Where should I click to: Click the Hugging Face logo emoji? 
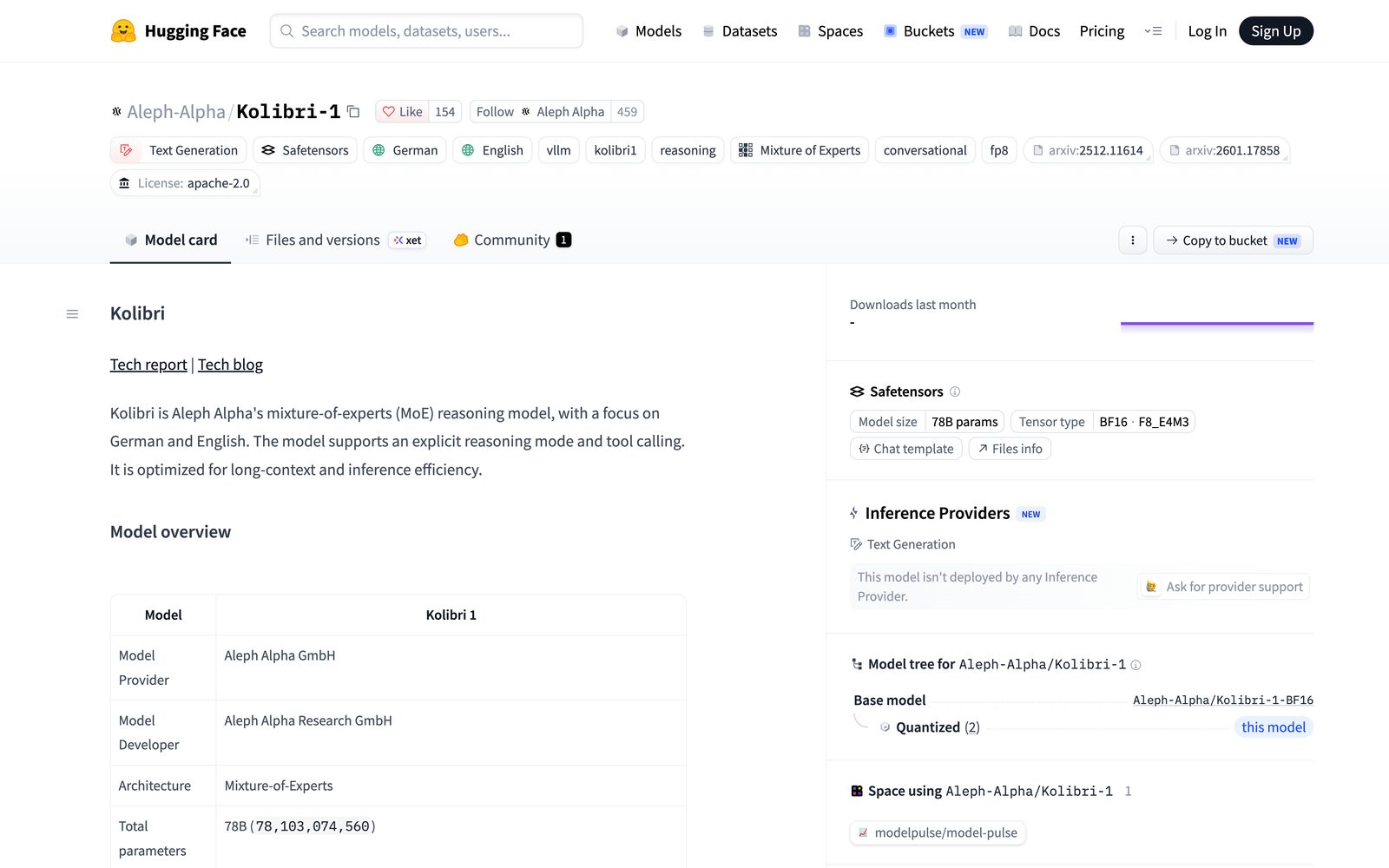pyautogui.click(x=123, y=31)
